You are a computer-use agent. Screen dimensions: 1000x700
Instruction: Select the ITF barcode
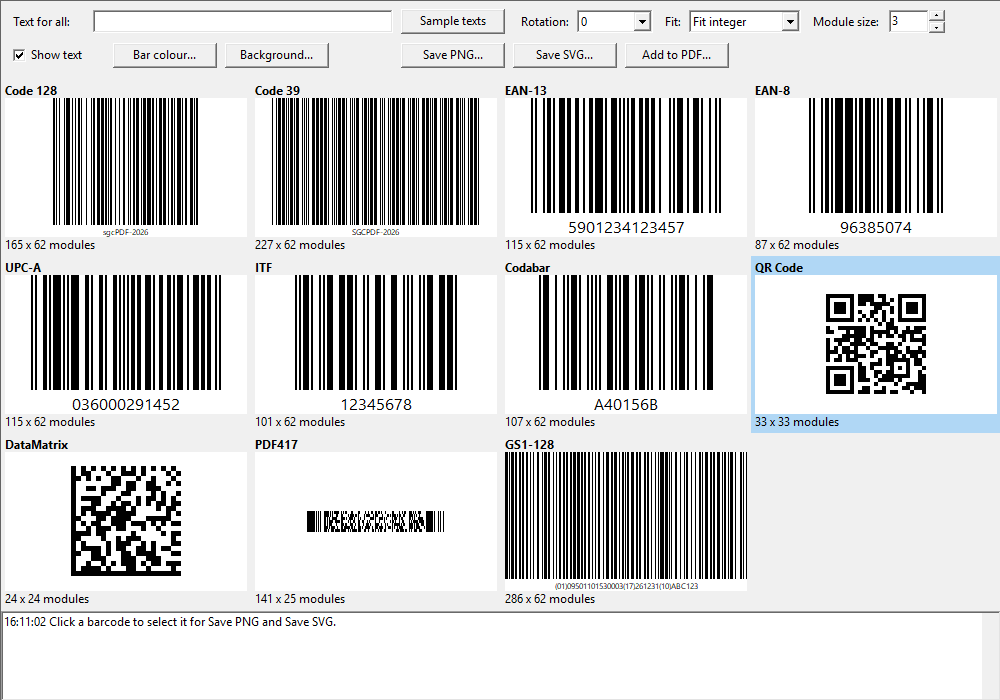376,345
